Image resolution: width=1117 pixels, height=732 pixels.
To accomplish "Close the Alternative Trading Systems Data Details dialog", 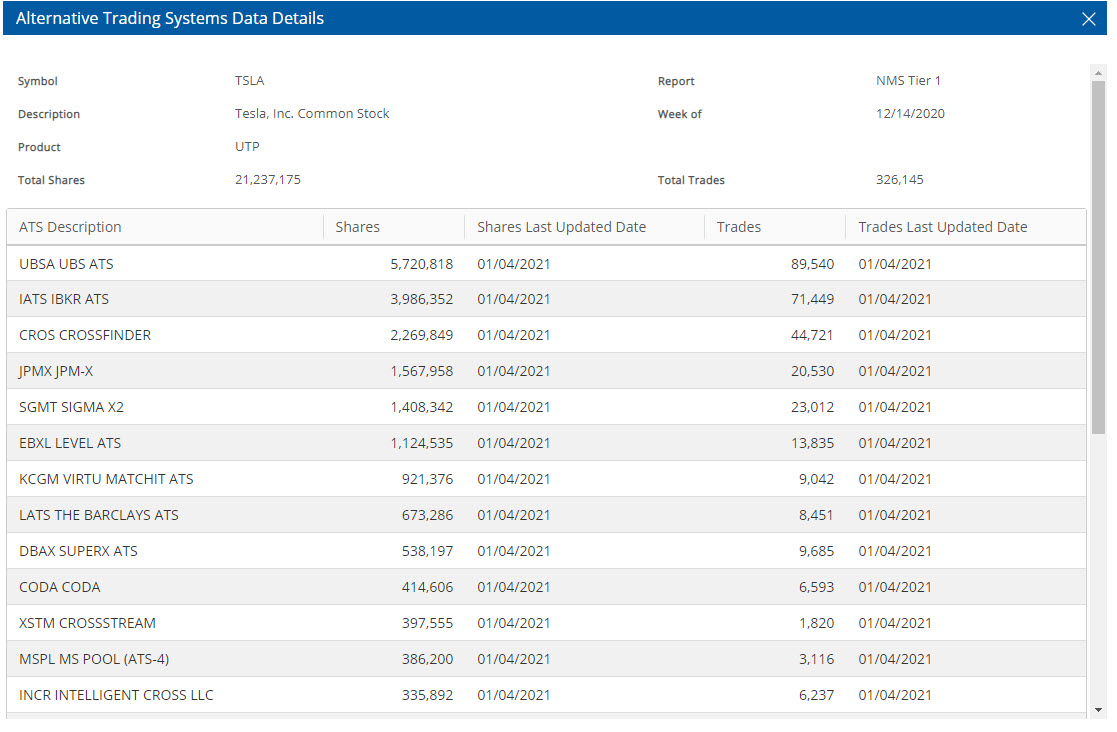I will (1088, 19).
